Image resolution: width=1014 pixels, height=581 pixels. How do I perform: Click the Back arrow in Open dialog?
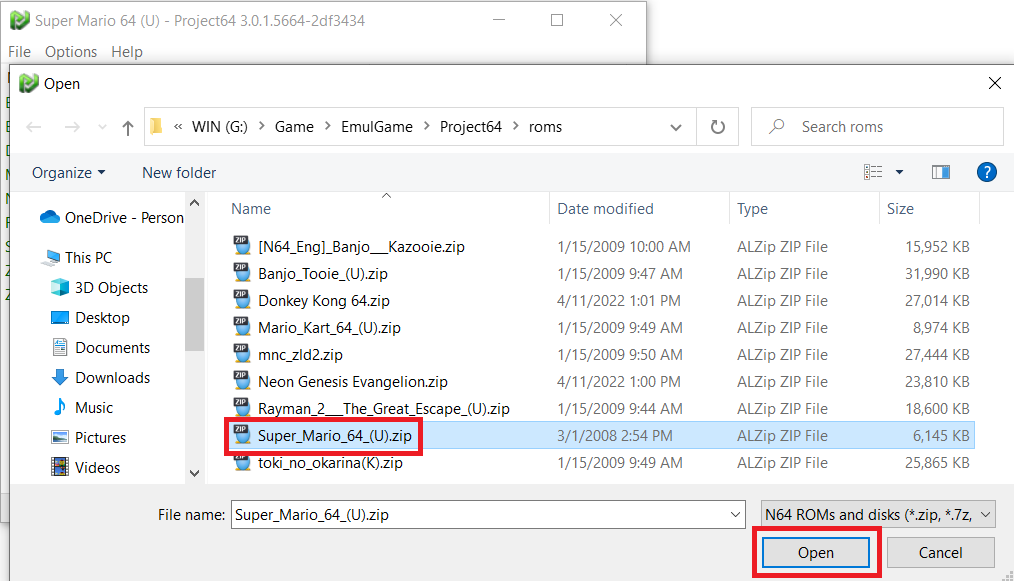pyautogui.click(x=34, y=127)
